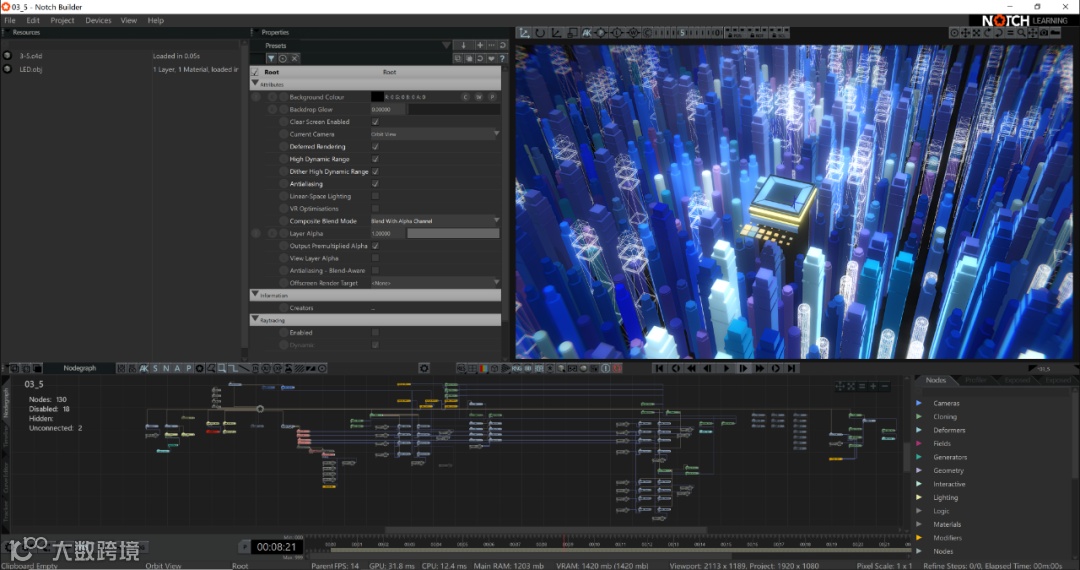Image resolution: width=1080 pixels, height=570 pixels.
Task: Open the View menu
Action: [x=129, y=21]
